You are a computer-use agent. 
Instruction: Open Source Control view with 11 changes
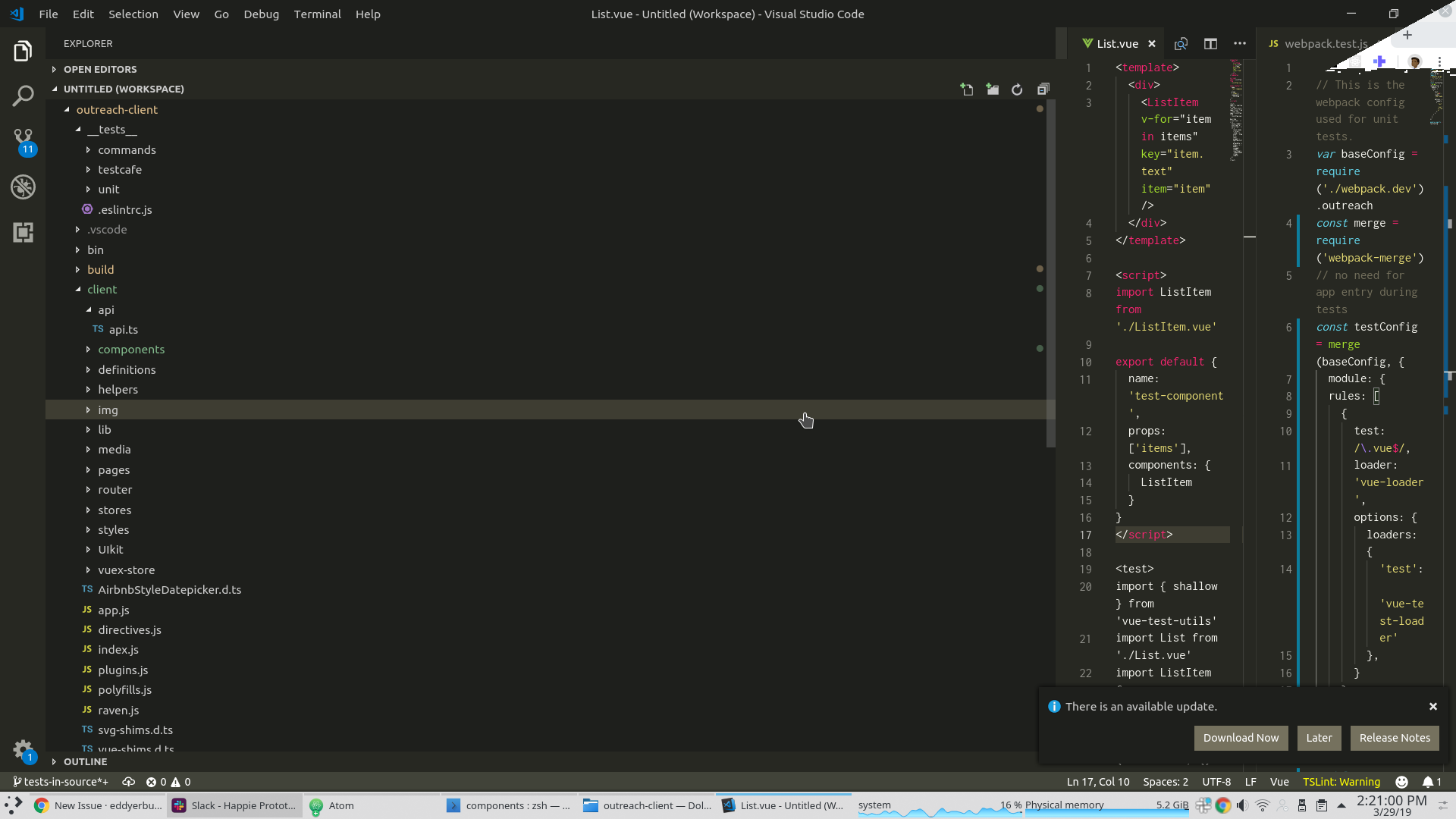(x=23, y=141)
